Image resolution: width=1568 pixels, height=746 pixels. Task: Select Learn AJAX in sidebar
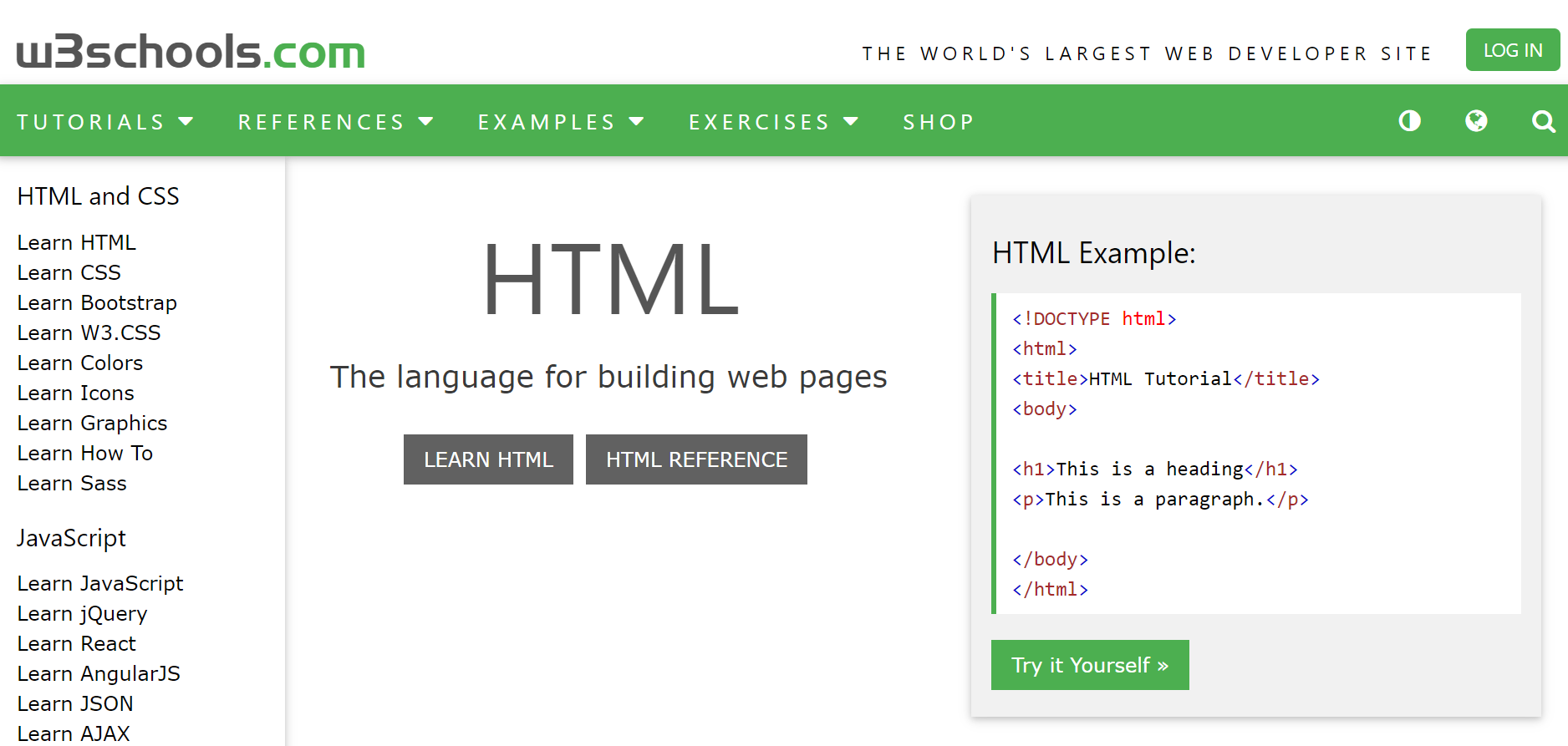tap(74, 733)
